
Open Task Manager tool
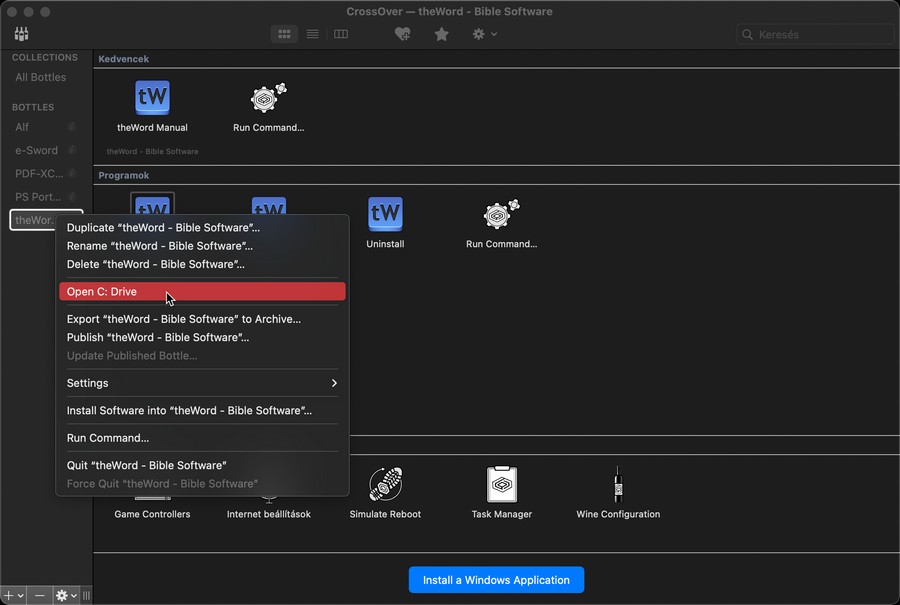[x=502, y=484]
